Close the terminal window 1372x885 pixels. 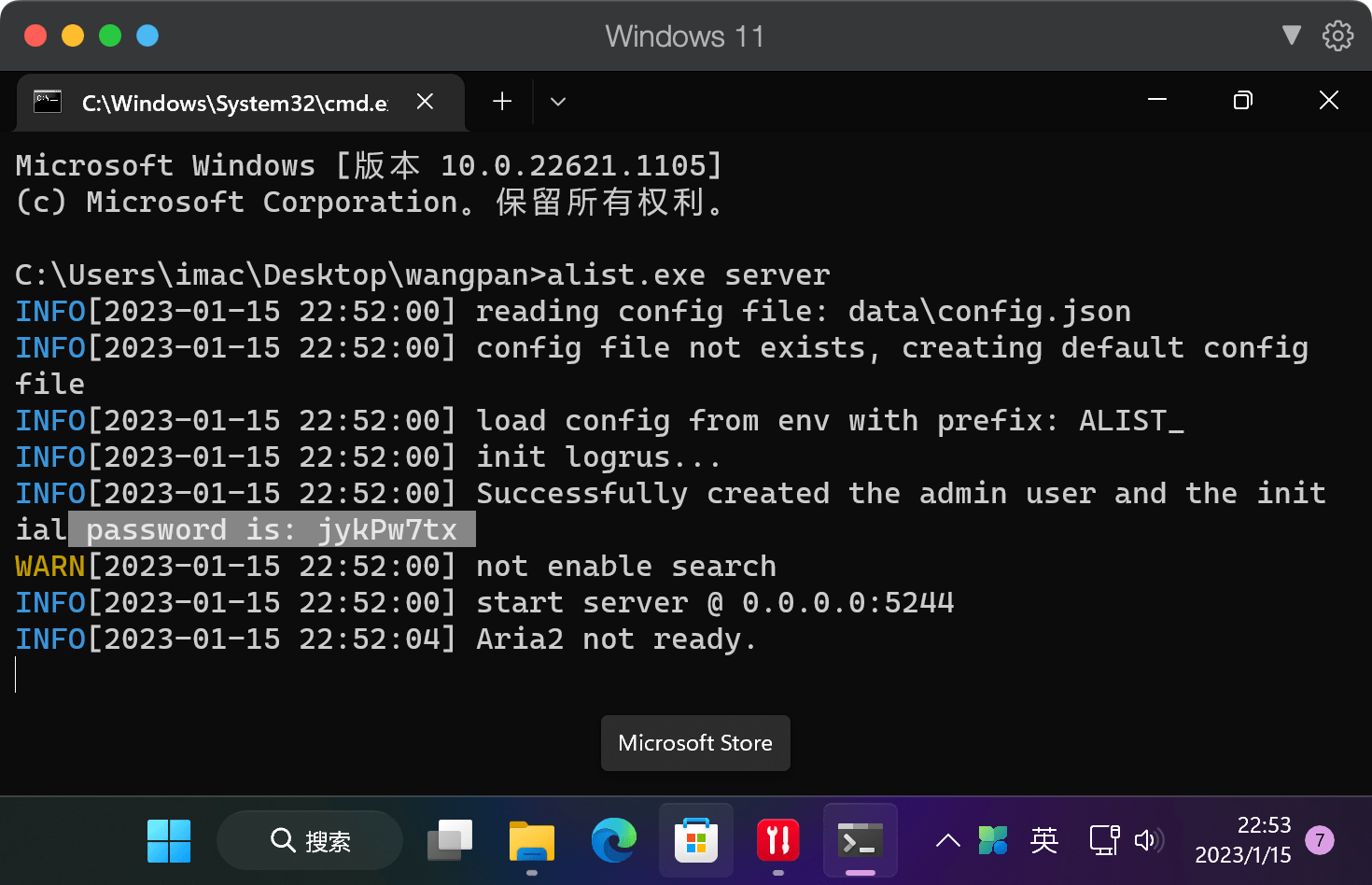pos(1329,100)
